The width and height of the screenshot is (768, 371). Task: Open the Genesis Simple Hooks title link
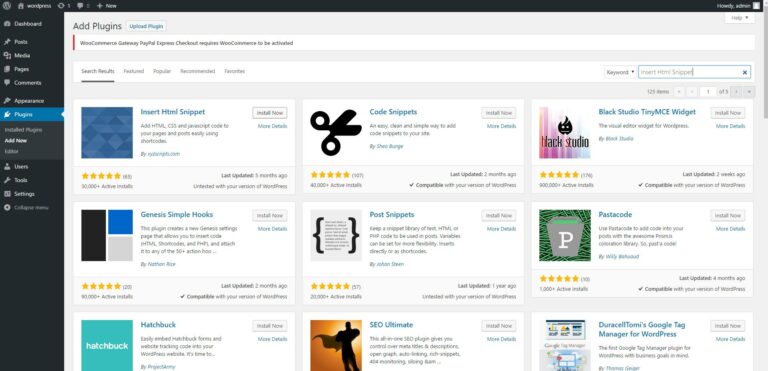coord(176,215)
